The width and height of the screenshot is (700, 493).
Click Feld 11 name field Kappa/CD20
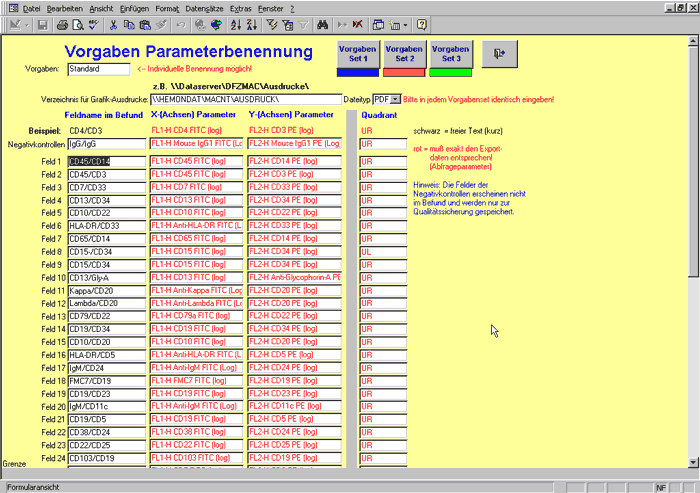[x=107, y=291]
